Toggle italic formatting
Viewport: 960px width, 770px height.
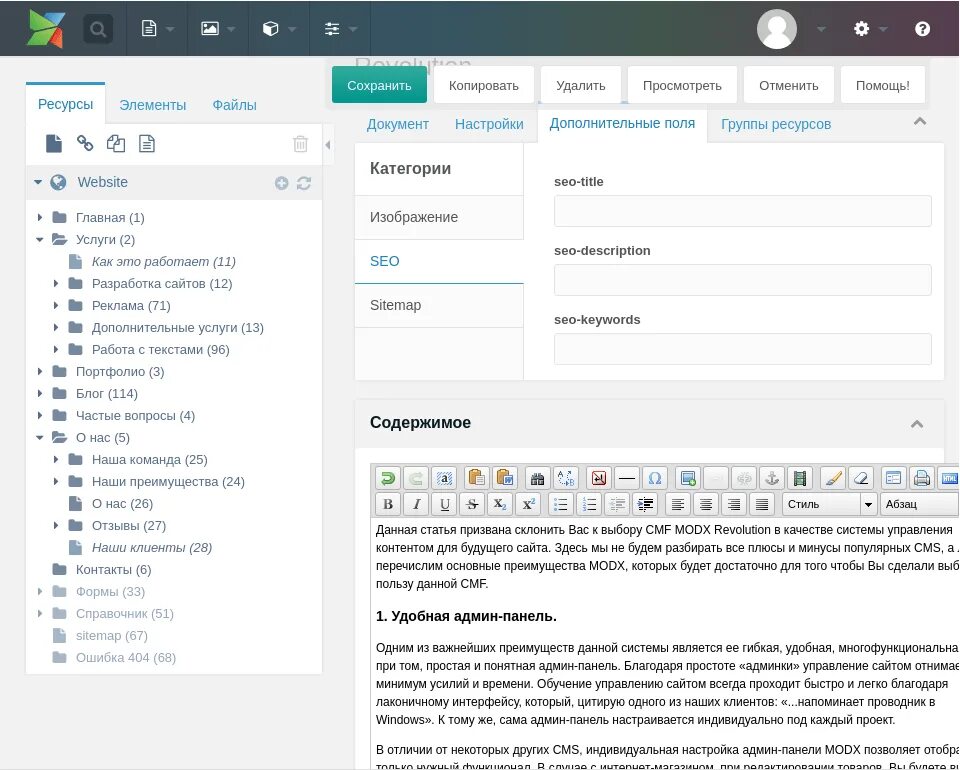pos(416,504)
